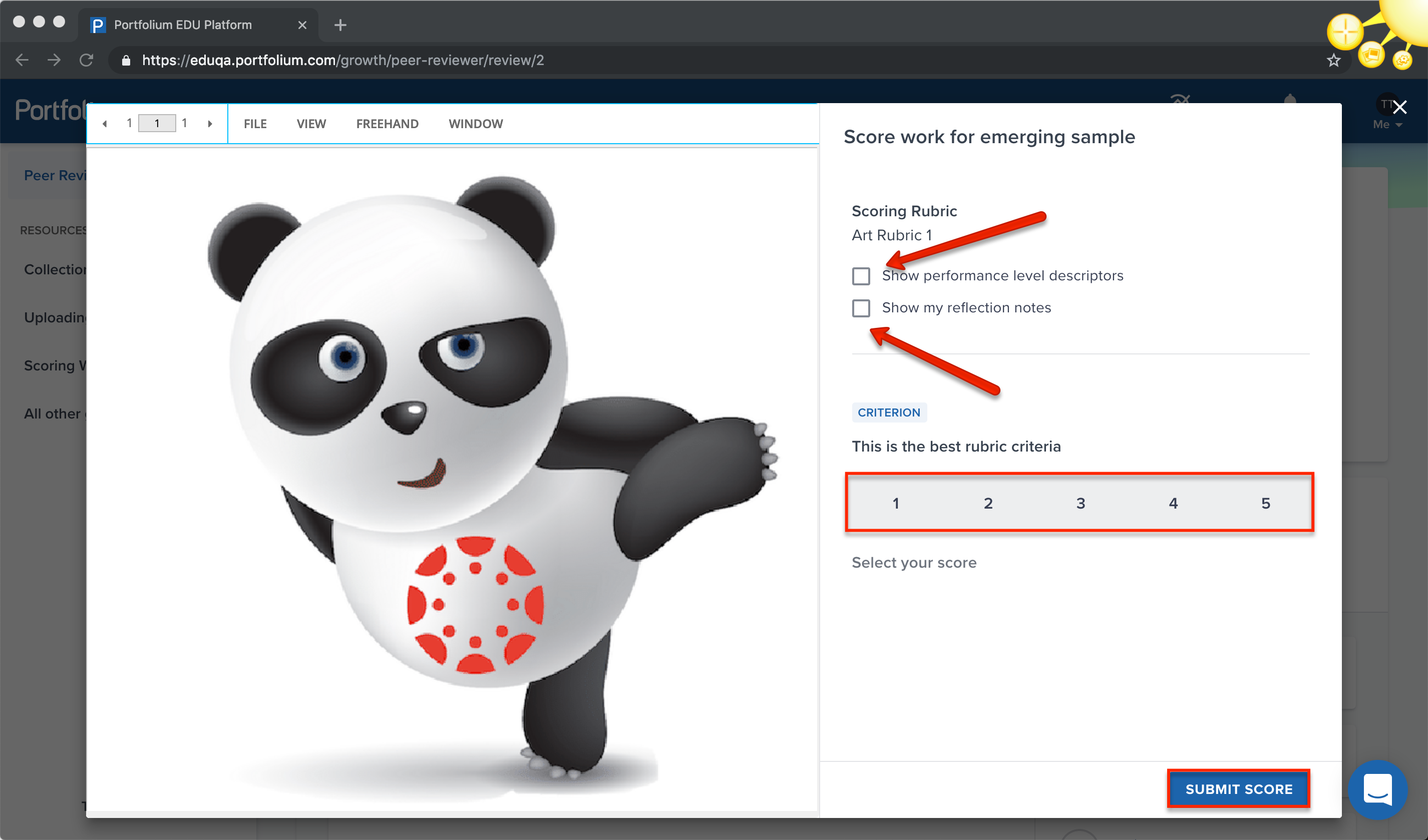Reload the browser page

86,60
